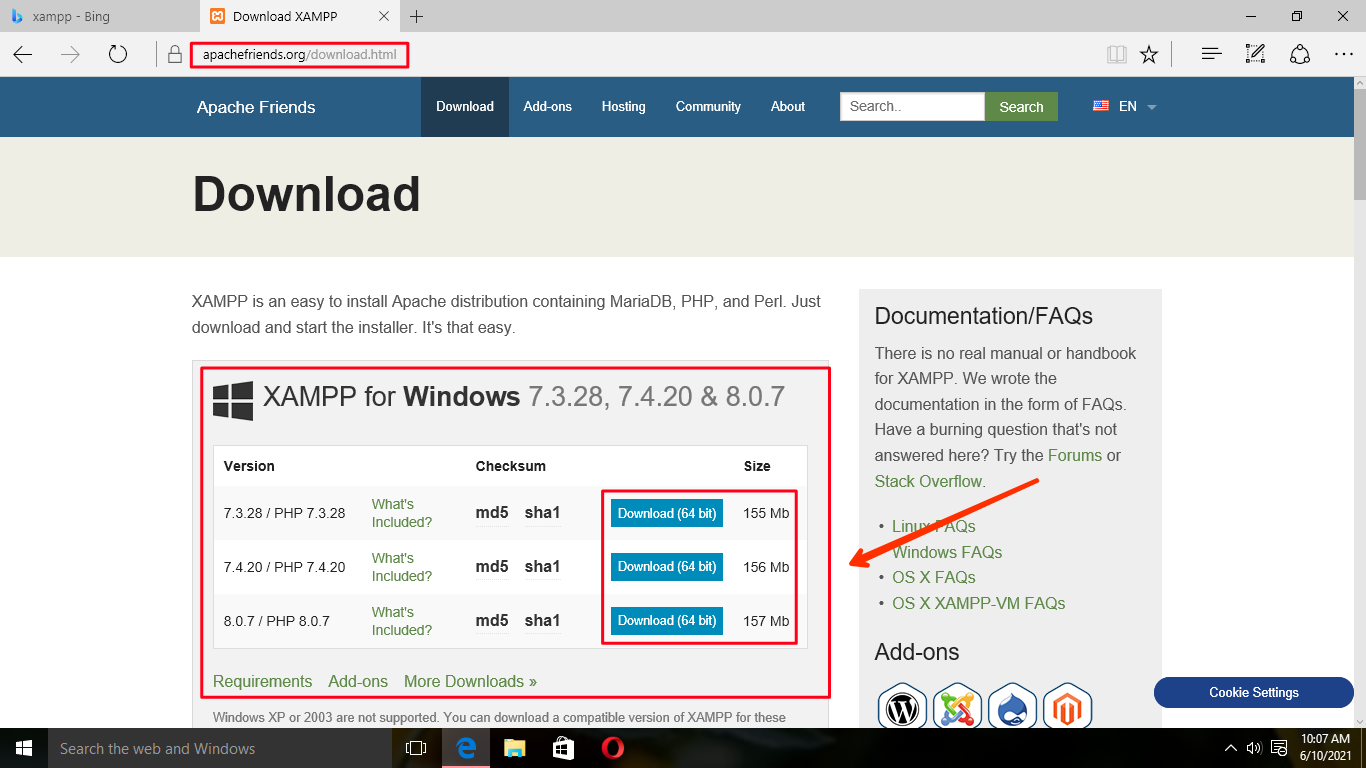The width and height of the screenshot is (1366, 768).
Task: Click the browser address bar URL
Action: 300,54
